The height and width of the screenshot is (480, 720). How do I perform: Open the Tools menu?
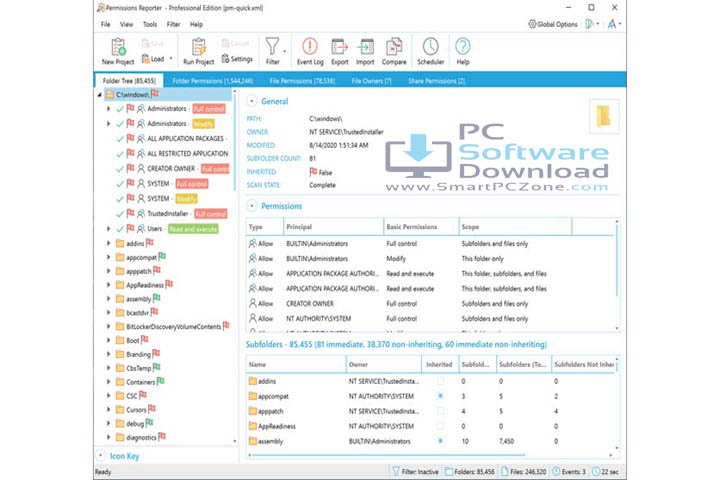point(150,24)
